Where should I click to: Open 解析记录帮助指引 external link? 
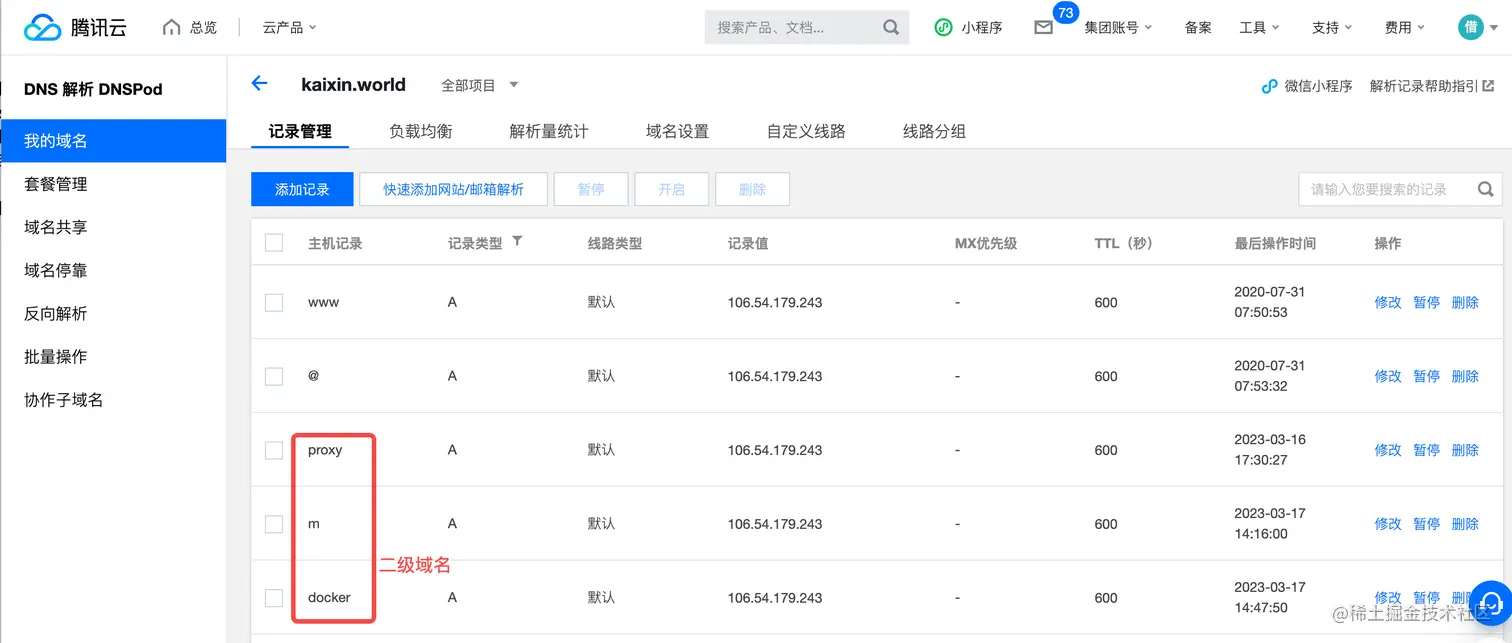coord(1432,86)
